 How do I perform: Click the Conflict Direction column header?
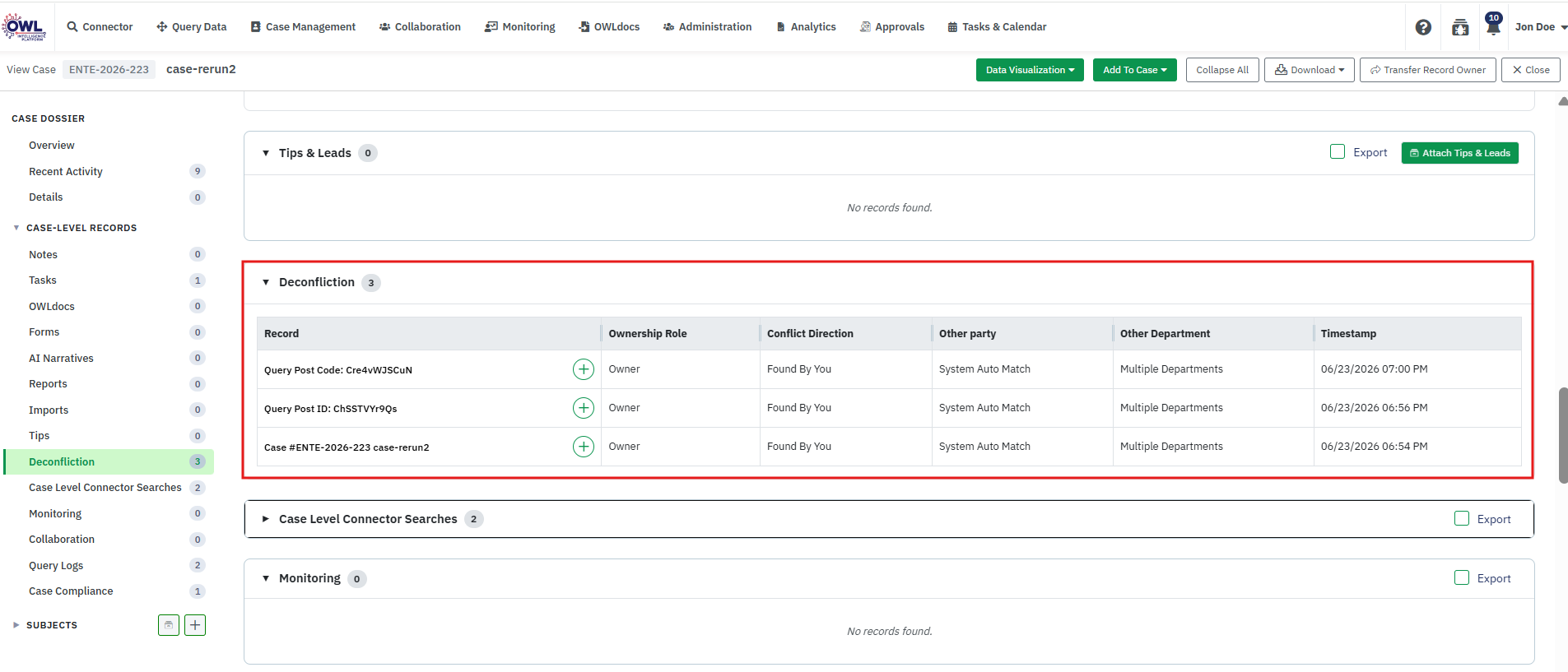click(x=846, y=334)
